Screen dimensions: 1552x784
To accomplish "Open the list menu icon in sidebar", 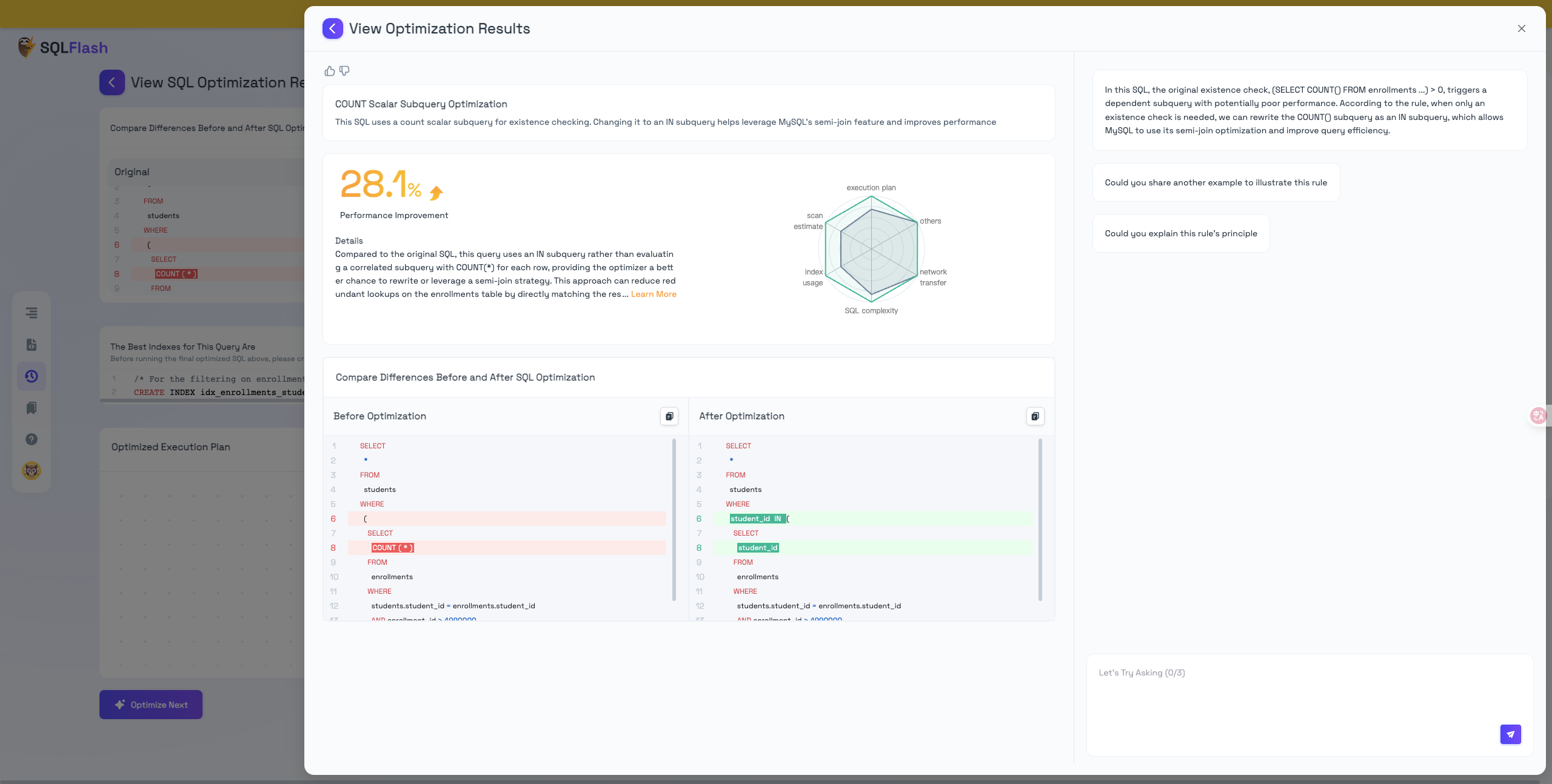I will click(x=32, y=313).
